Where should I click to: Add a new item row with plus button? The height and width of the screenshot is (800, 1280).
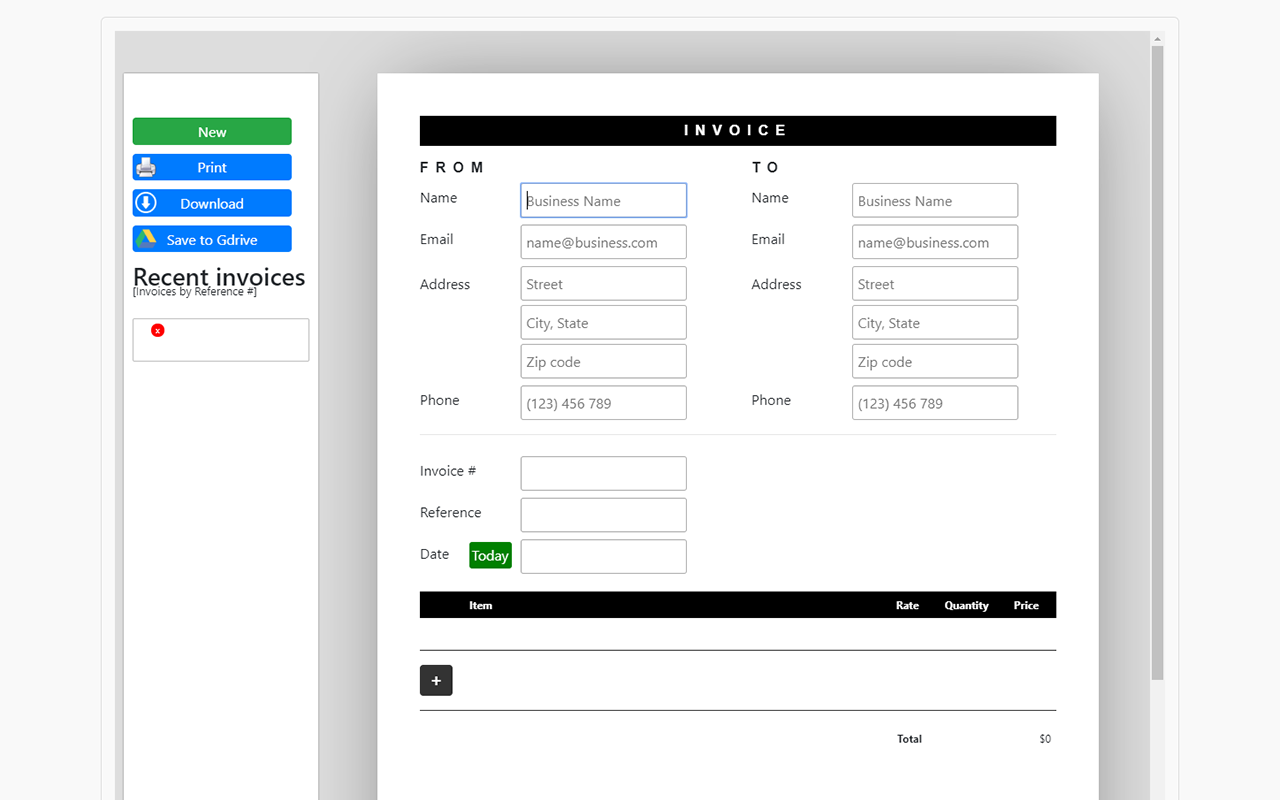(436, 680)
